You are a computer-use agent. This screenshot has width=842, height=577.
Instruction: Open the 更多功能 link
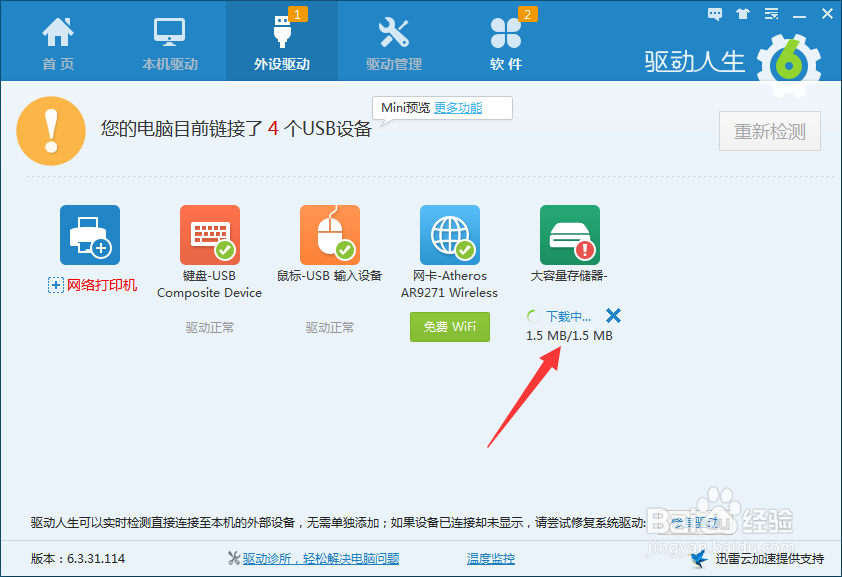coord(458,108)
